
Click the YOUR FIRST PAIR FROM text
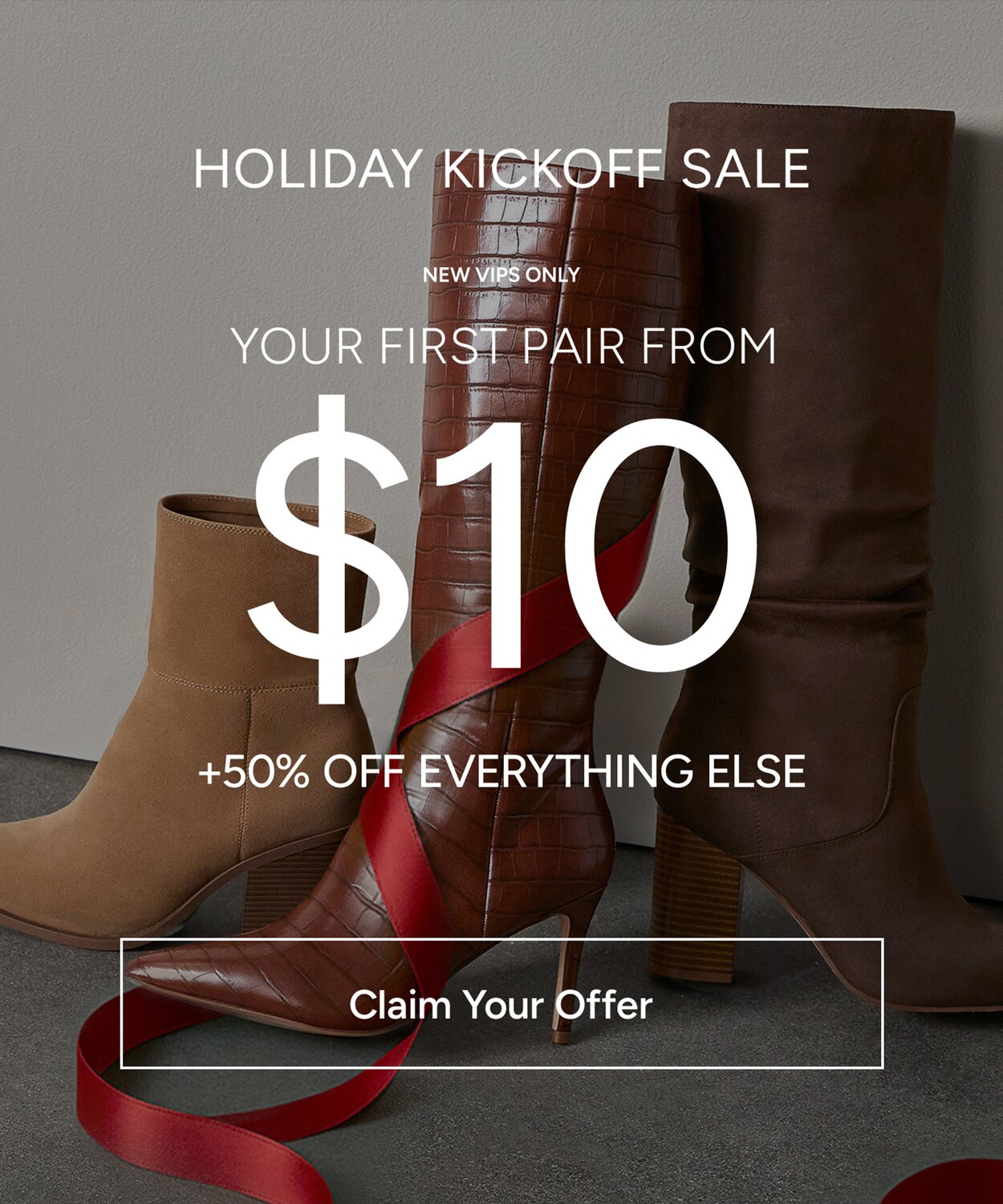click(503, 346)
